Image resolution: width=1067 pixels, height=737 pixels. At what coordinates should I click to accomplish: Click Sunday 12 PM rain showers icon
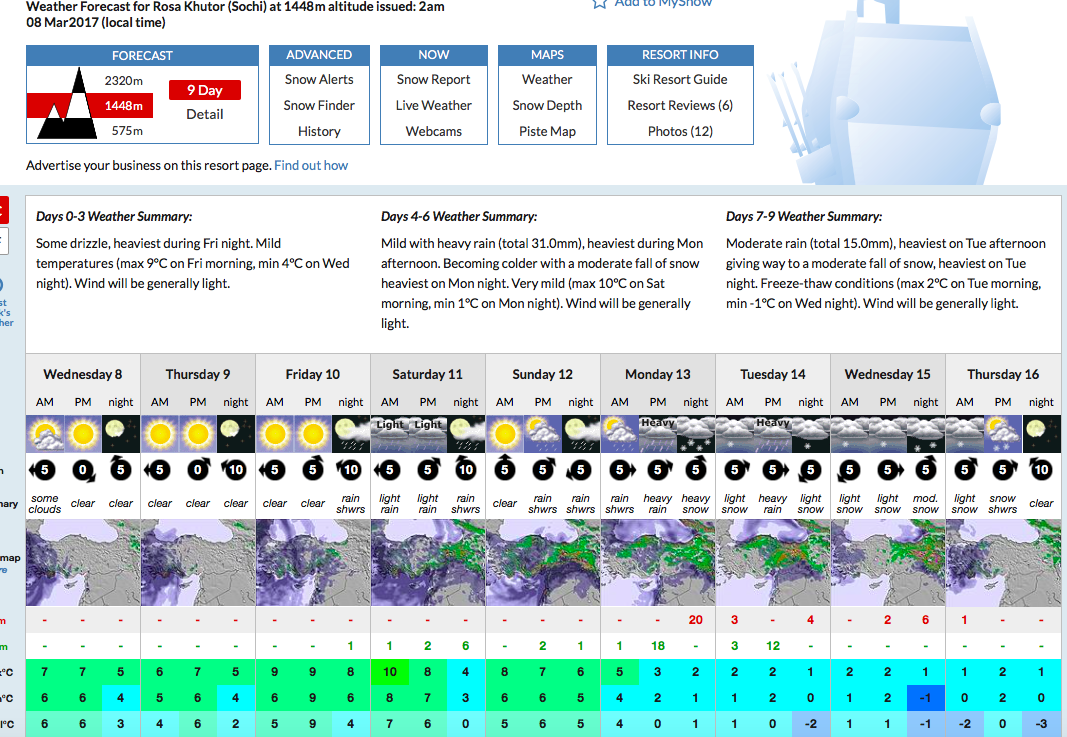pyautogui.click(x=543, y=433)
